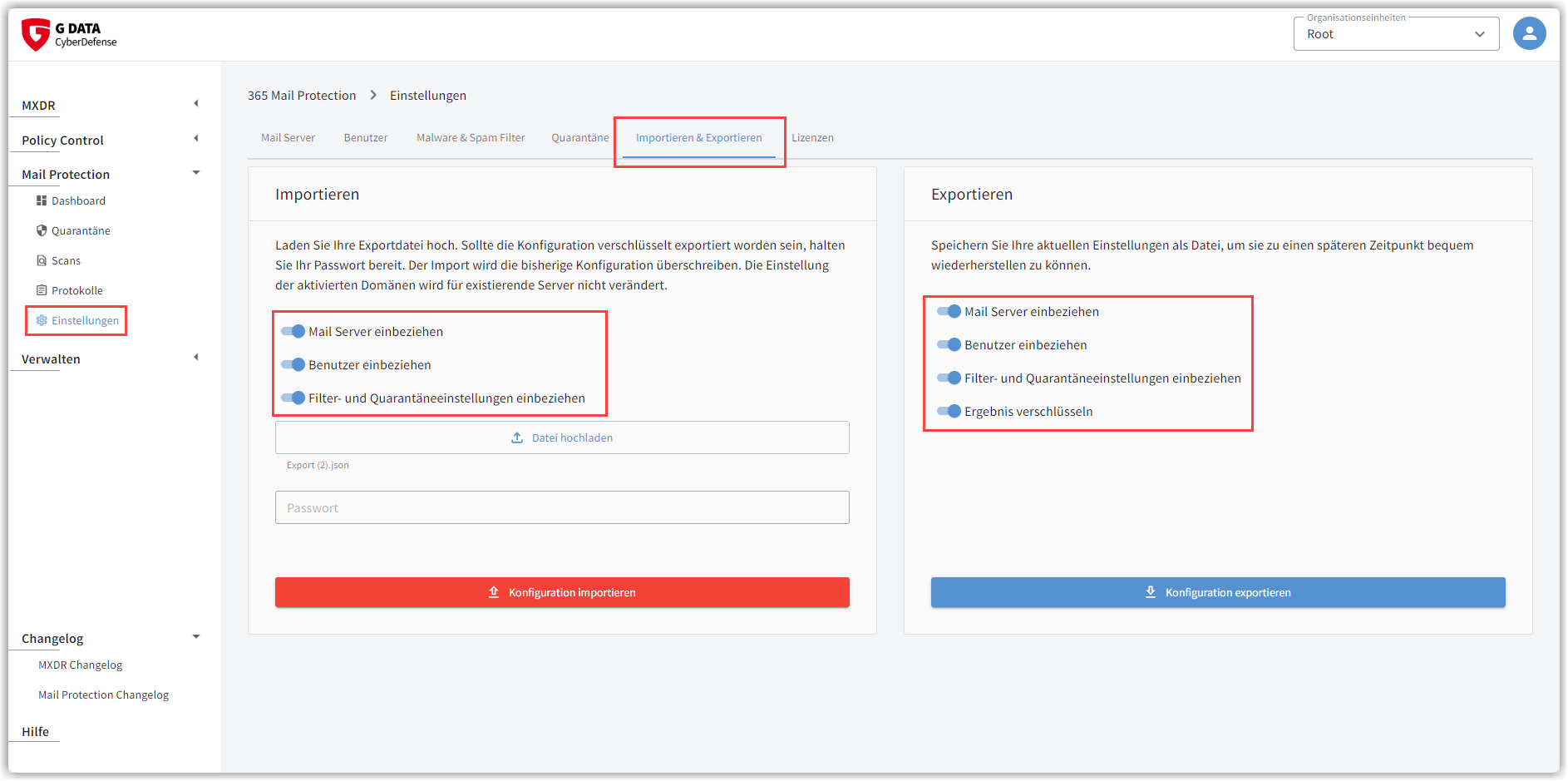Select the Importieren & Exportieren tab
The height and width of the screenshot is (781, 1568).
[699, 138]
